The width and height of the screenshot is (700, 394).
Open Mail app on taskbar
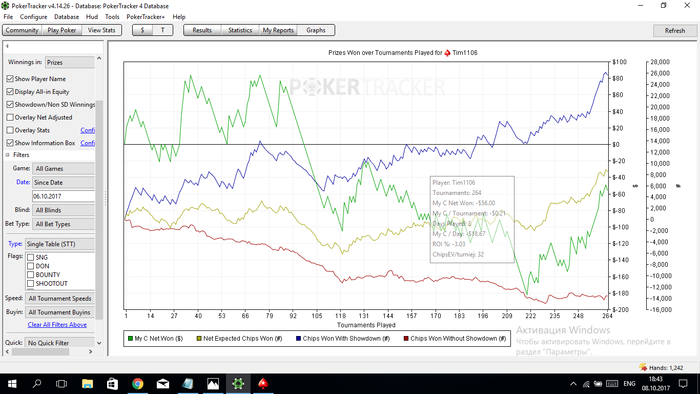(x=163, y=384)
